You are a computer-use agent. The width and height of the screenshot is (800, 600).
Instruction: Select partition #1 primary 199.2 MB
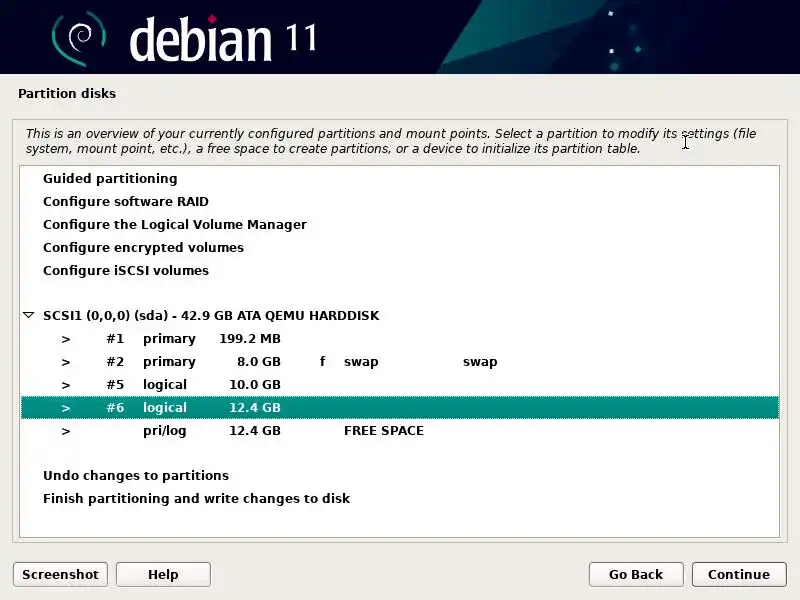(400, 339)
